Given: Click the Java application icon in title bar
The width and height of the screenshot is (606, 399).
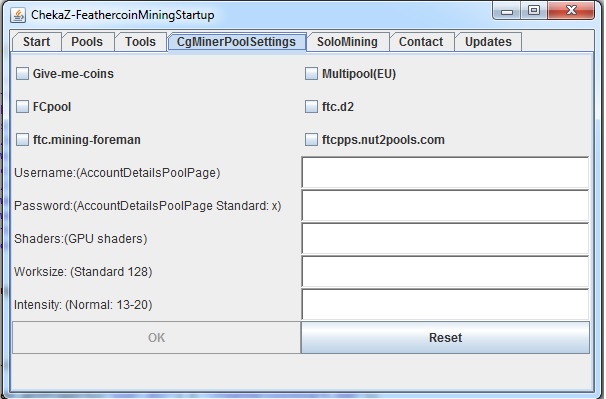Looking at the screenshot, I should (18, 15).
